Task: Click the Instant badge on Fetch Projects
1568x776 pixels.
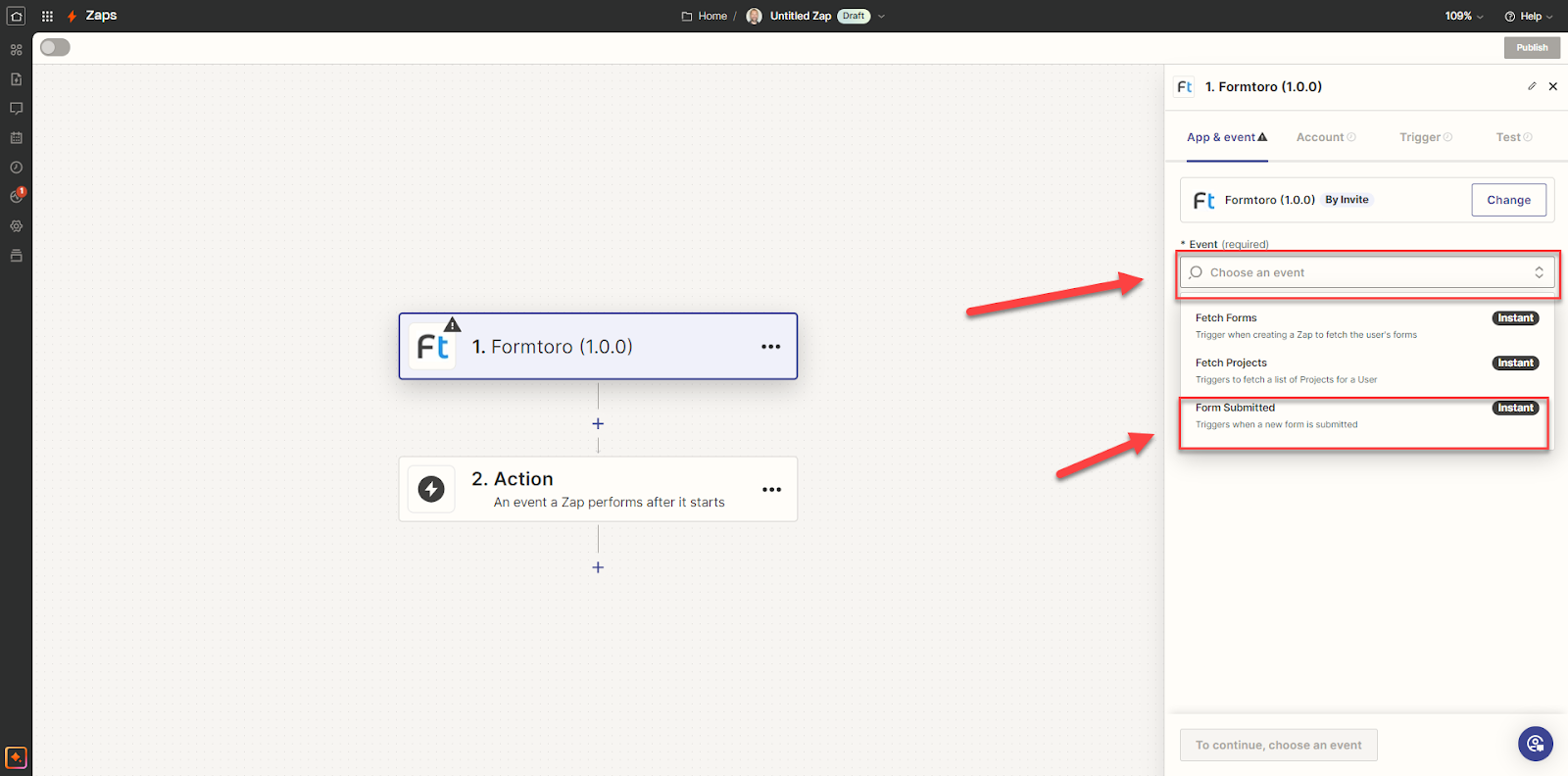Action: pyautogui.click(x=1515, y=364)
